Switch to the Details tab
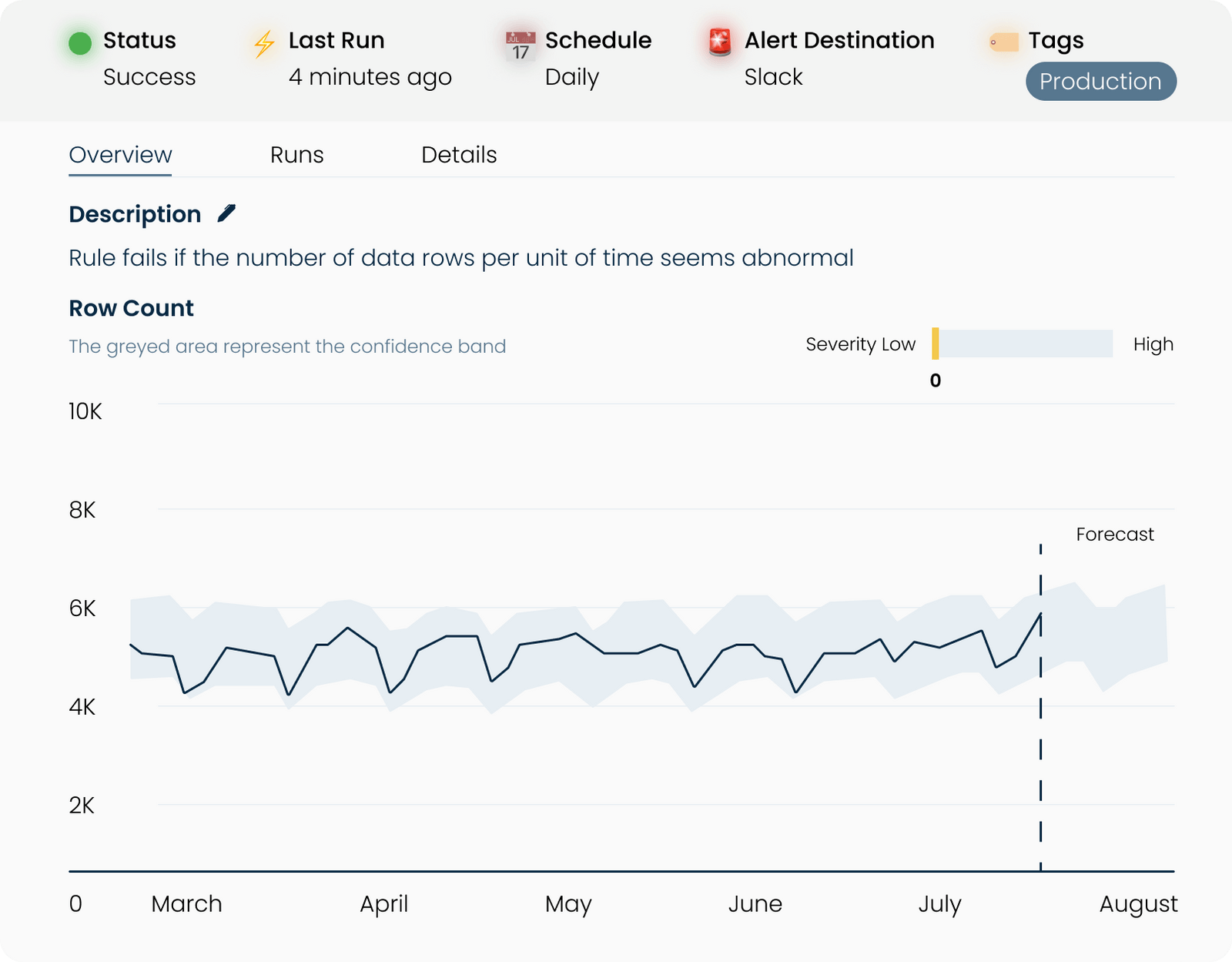 coord(458,155)
